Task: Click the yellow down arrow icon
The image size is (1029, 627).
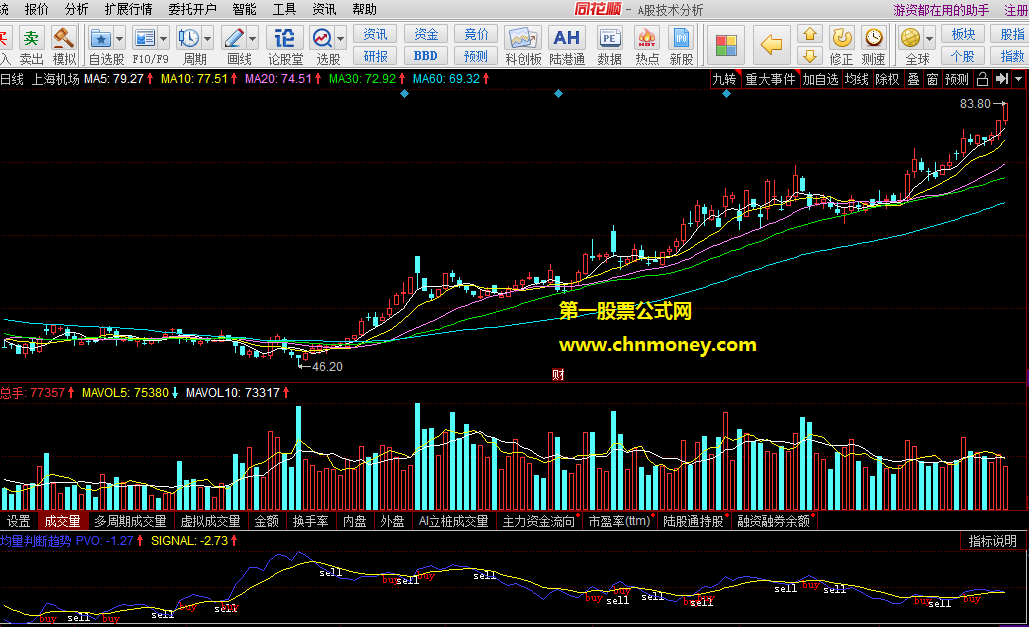Action: click(810, 56)
